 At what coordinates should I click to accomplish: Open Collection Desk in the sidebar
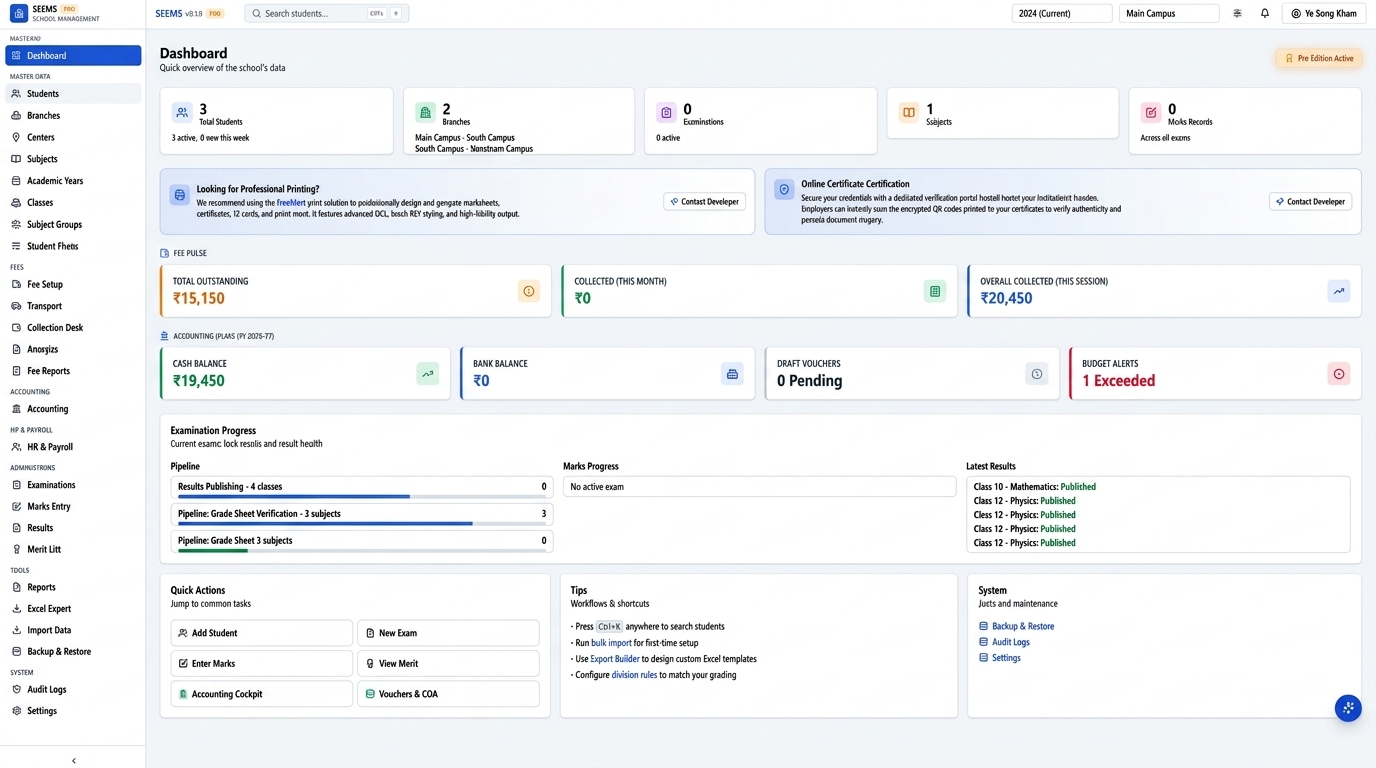pos(73,327)
